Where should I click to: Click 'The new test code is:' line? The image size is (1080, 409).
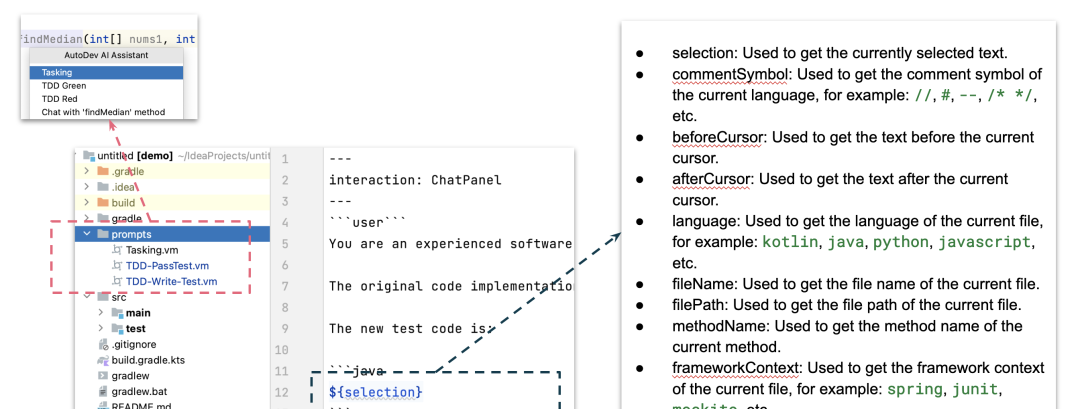[x=409, y=328]
